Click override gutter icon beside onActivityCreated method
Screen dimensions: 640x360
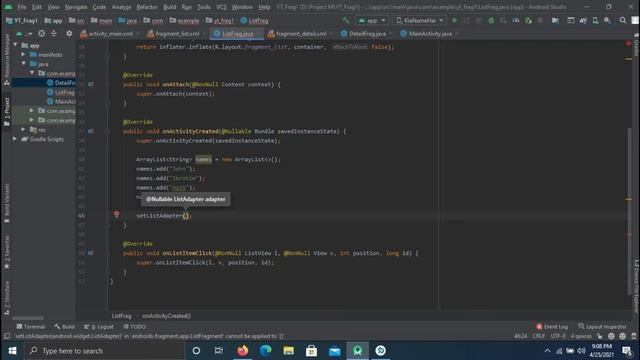tap(91, 131)
